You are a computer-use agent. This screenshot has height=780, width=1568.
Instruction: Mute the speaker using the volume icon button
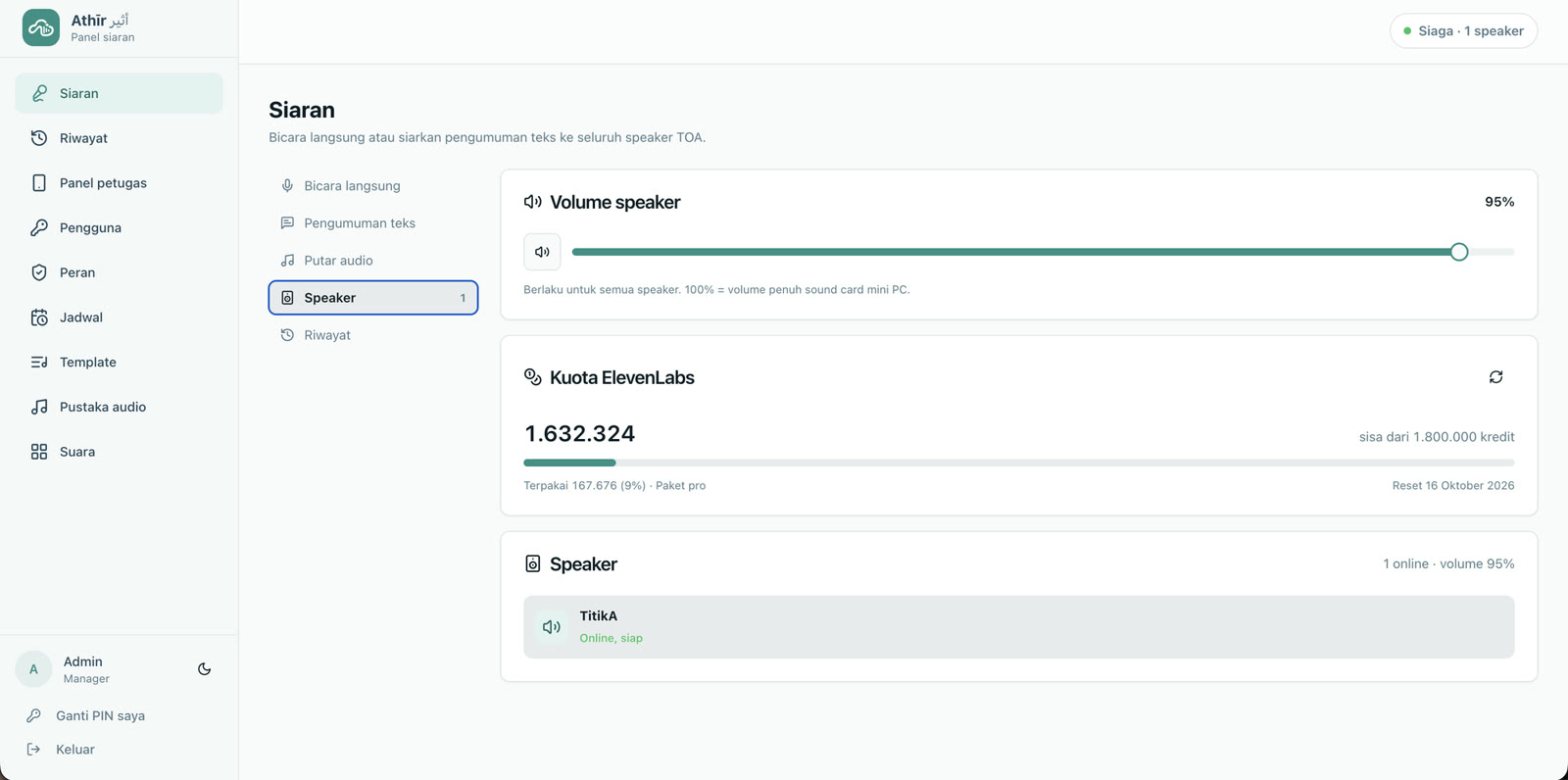(x=542, y=252)
